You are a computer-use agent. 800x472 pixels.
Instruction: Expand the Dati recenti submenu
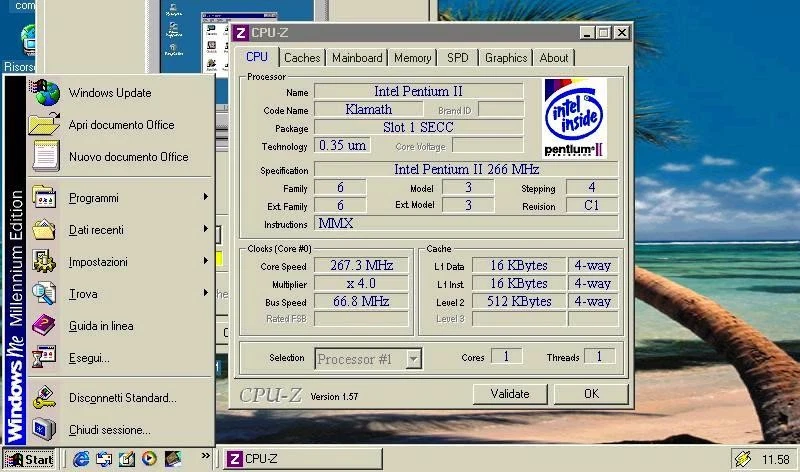(120, 230)
